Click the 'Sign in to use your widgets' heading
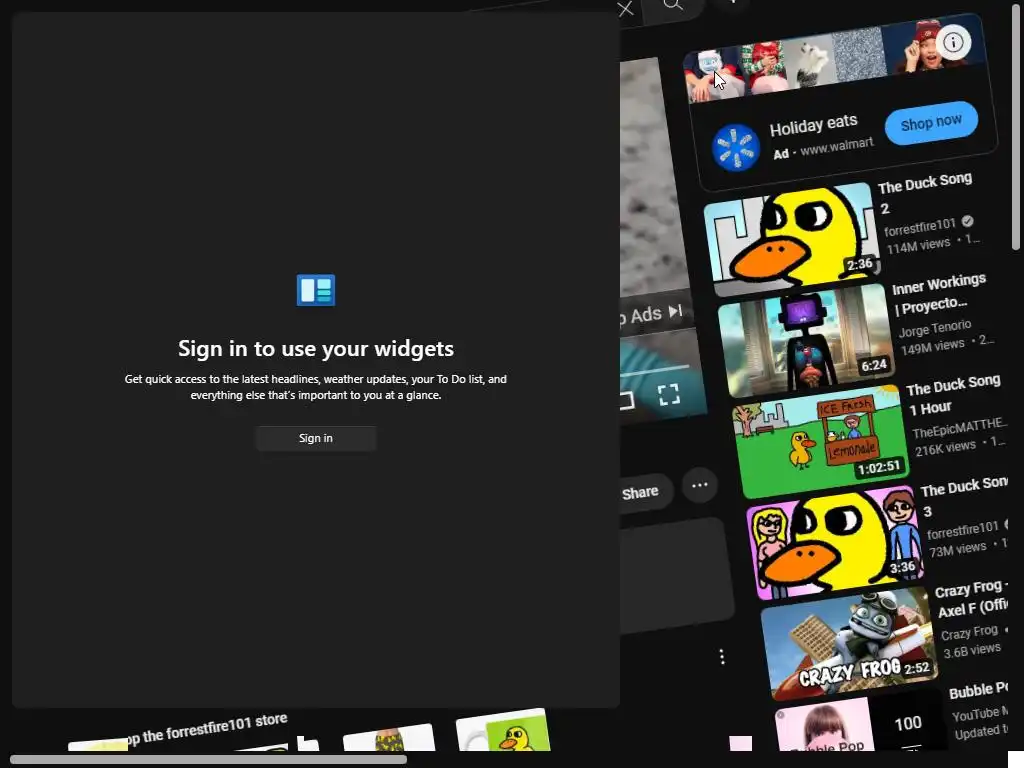 coord(315,348)
